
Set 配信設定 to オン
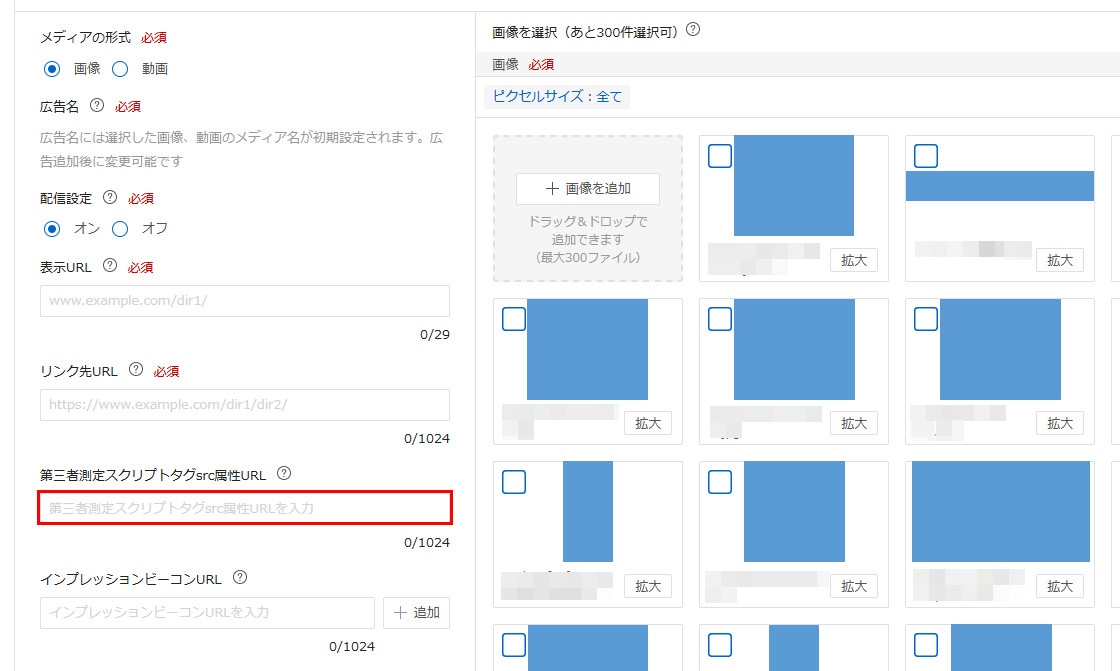click(51, 229)
